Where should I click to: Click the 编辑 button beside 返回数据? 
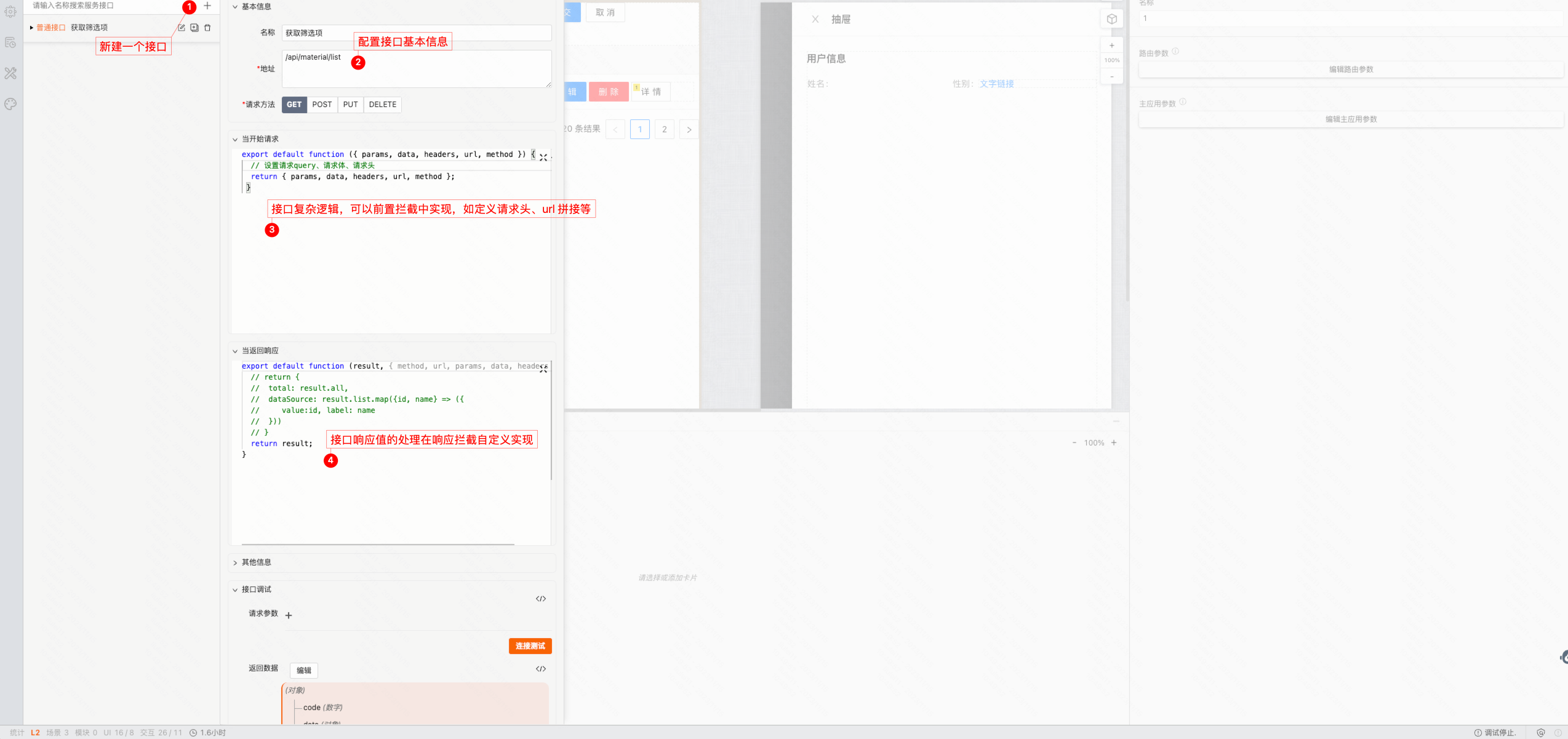[304, 670]
